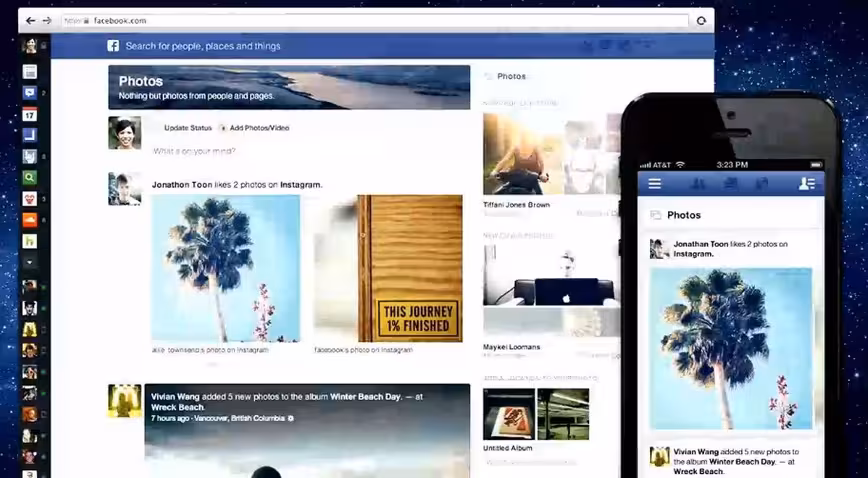Open Jonathon Toon's profile picture in the feed
Image resolution: width=868 pixels, height=478 pixels.
click(125, 189)
